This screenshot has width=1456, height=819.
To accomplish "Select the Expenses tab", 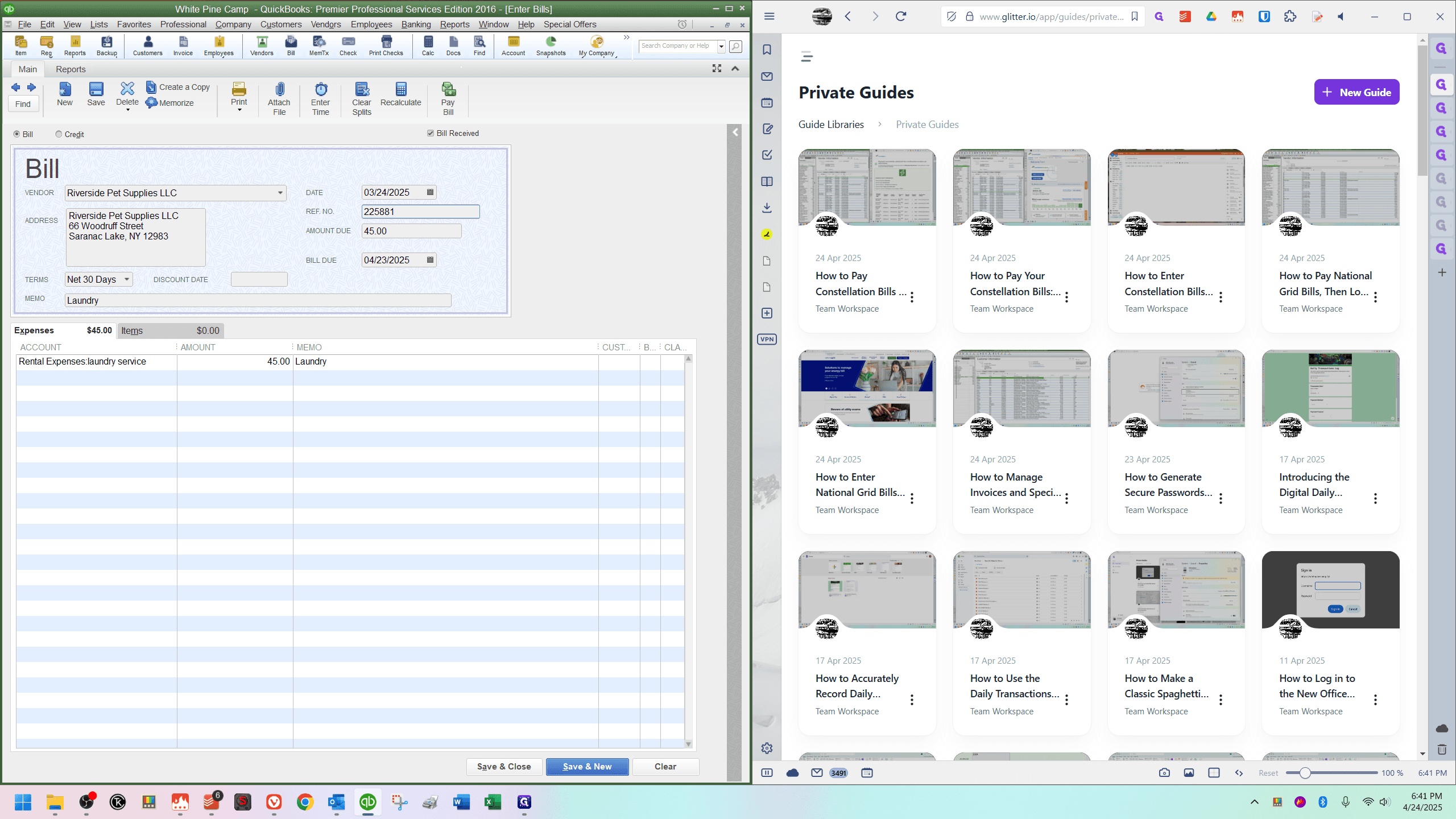I will pyautogui.click(x=63, y=330).
